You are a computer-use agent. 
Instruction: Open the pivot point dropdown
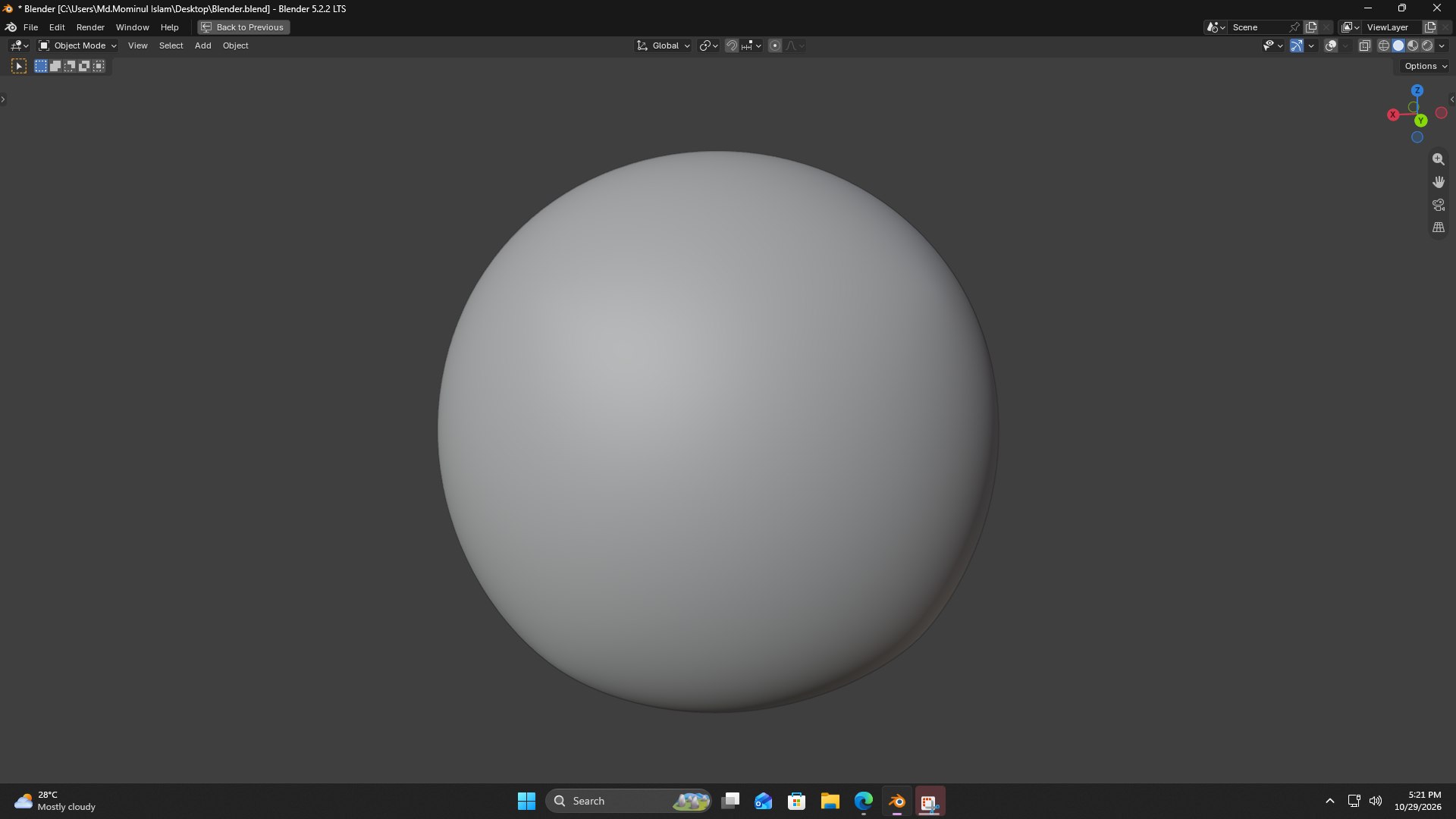click(x=708, y=46)
